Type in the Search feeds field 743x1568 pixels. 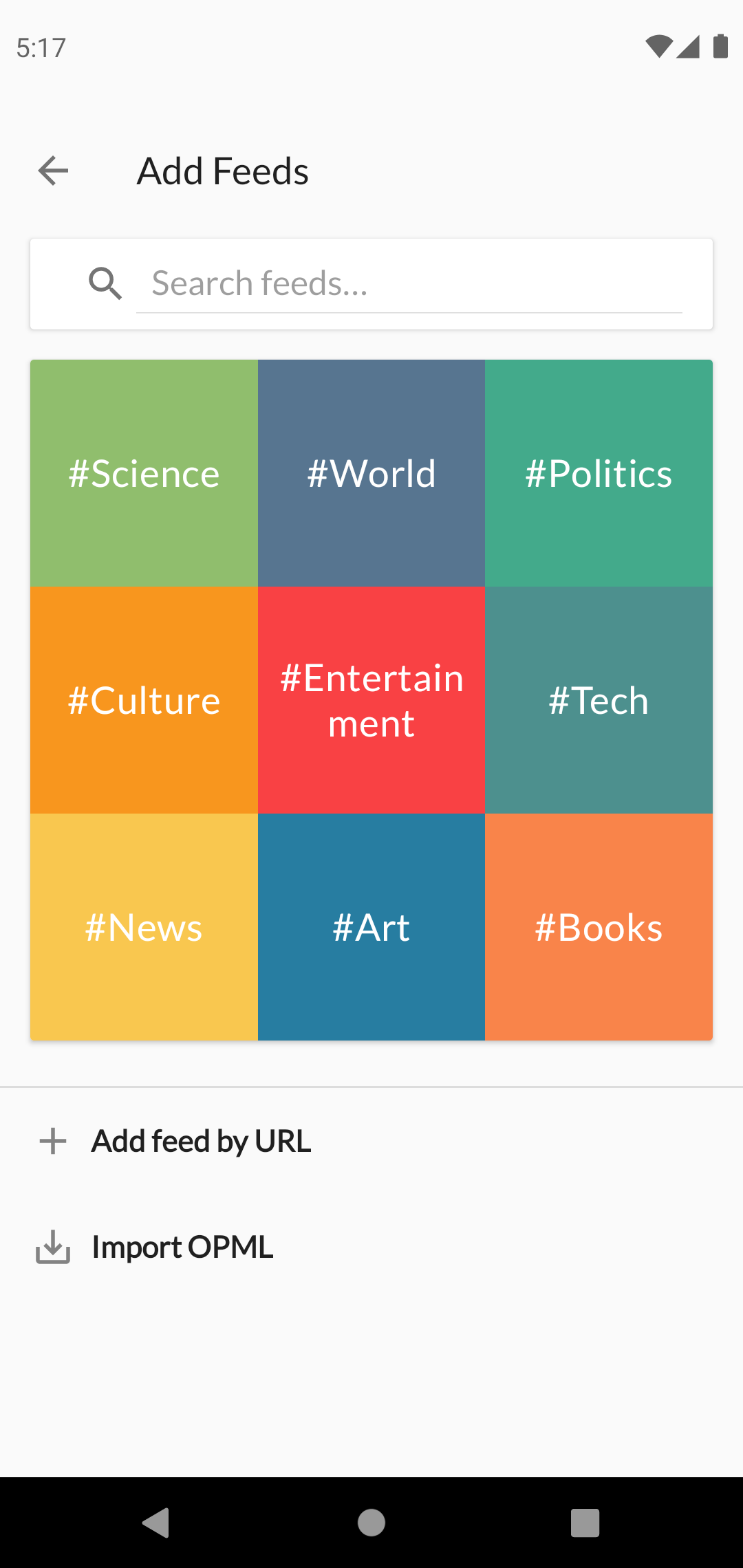[409, 283]
